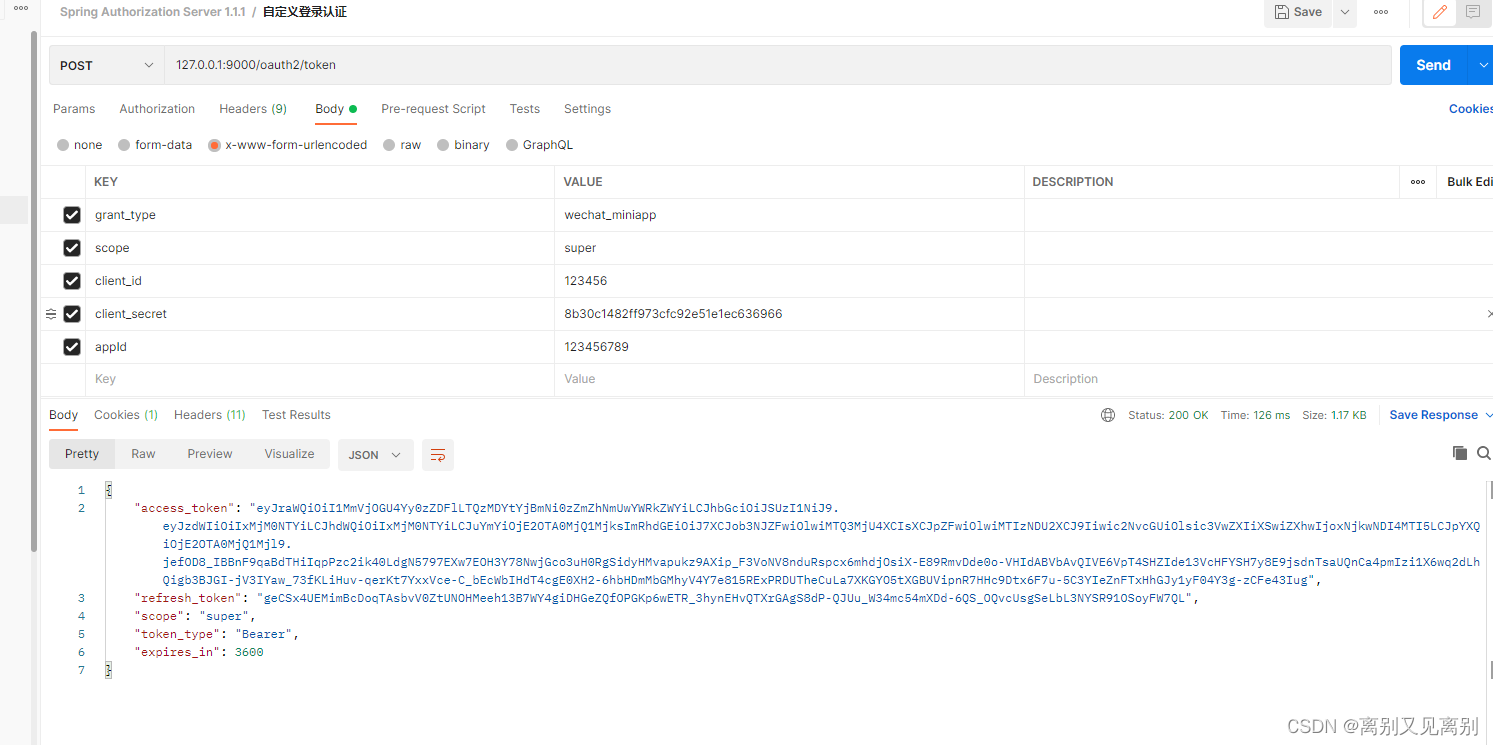This screenshot has width=1493, height=745.
Task: Click the pencil edit icon
Action: tap(1440, 12)
